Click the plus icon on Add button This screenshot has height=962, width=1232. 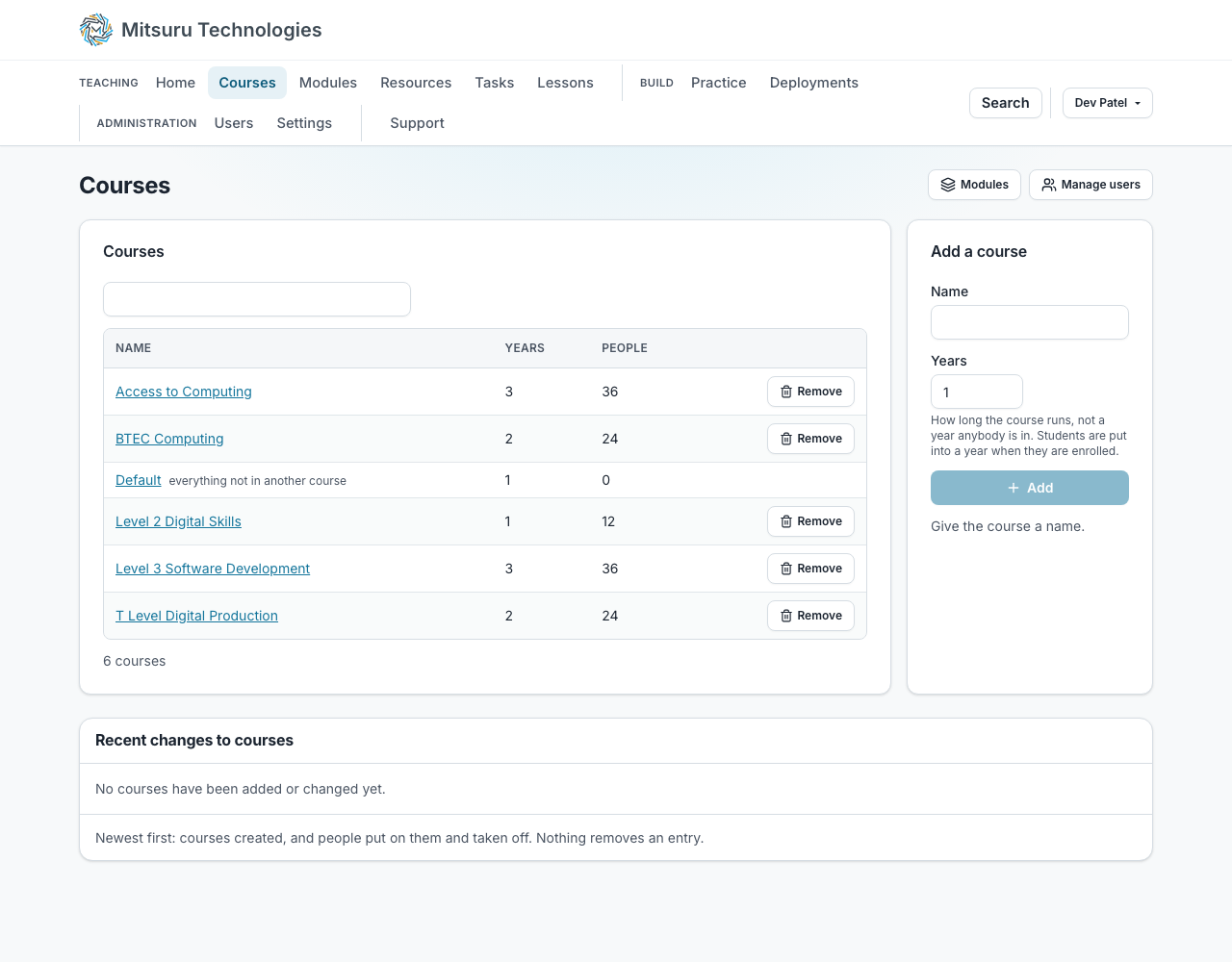pyautogui.click(x=1014, y=488)
